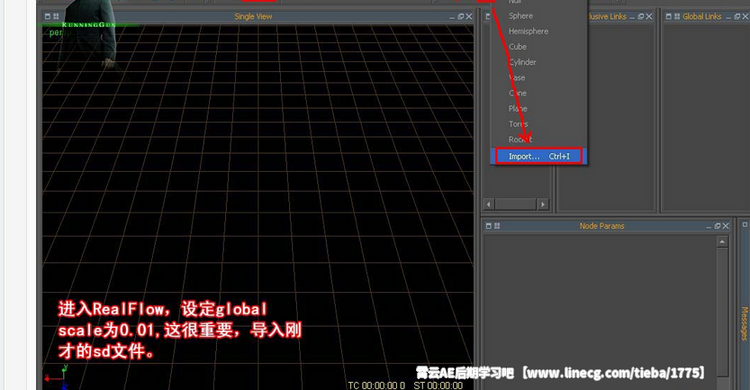Click the Node Params scroll-up arrow
This screenshot has height=390, width=750.
click(722, 242)
